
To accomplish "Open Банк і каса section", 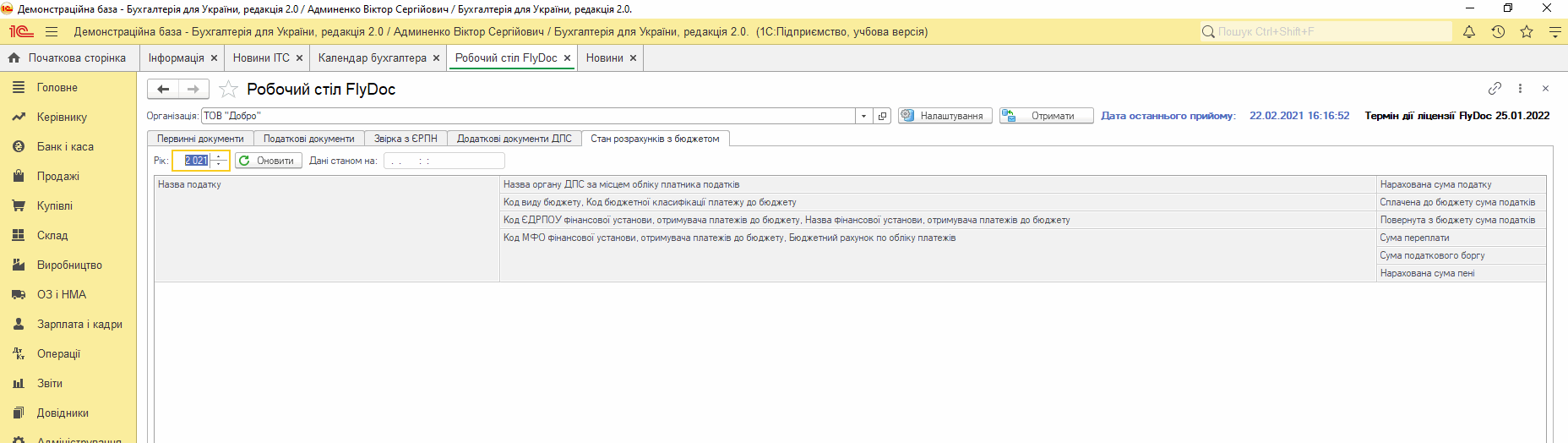I will (68, 147).
